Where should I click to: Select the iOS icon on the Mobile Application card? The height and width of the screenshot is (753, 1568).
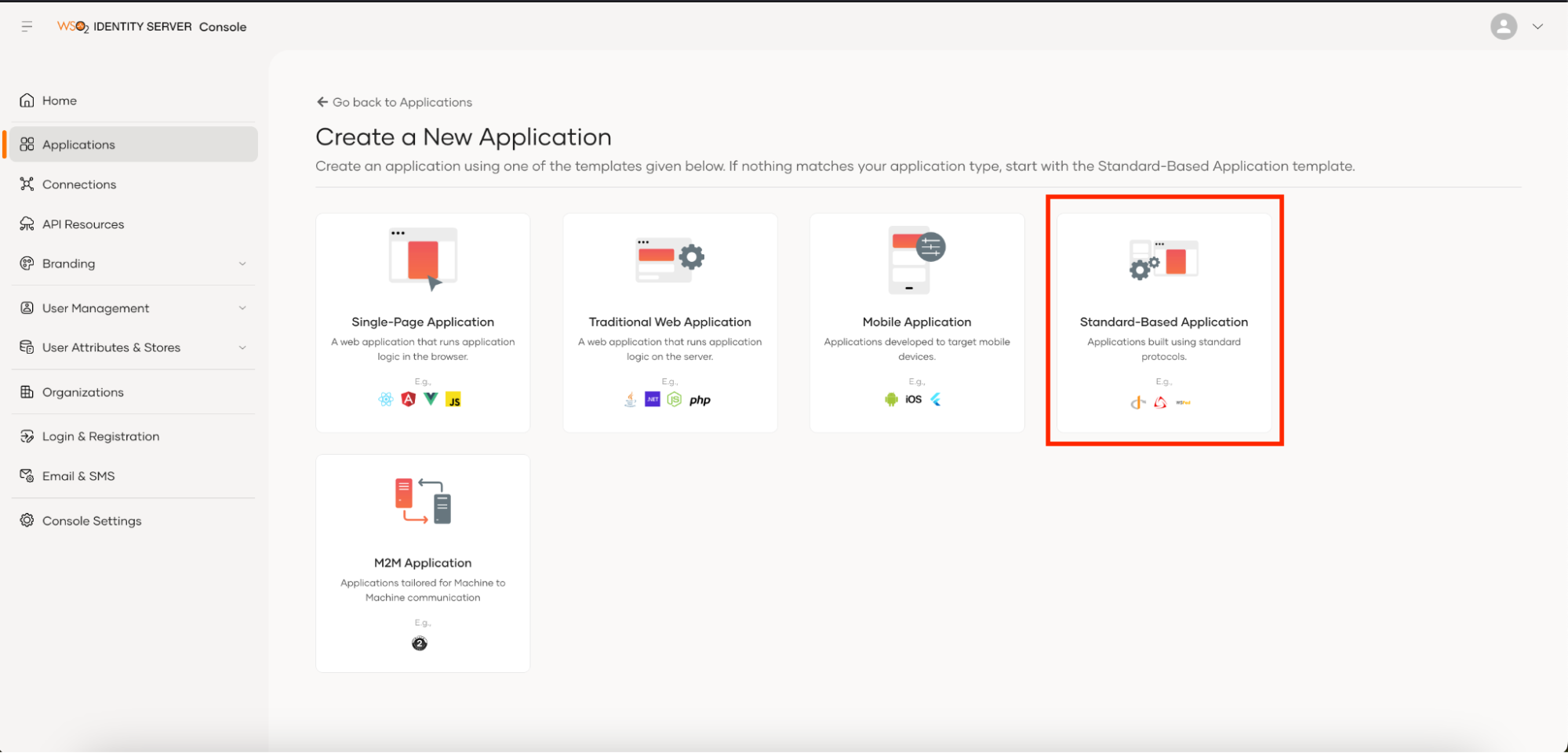[x=913, y=398]
